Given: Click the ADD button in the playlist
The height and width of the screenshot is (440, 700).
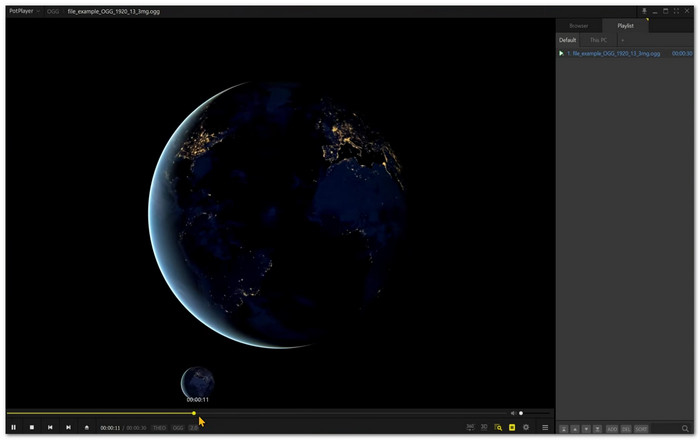Looking at the screenshot, I should 612,429.
